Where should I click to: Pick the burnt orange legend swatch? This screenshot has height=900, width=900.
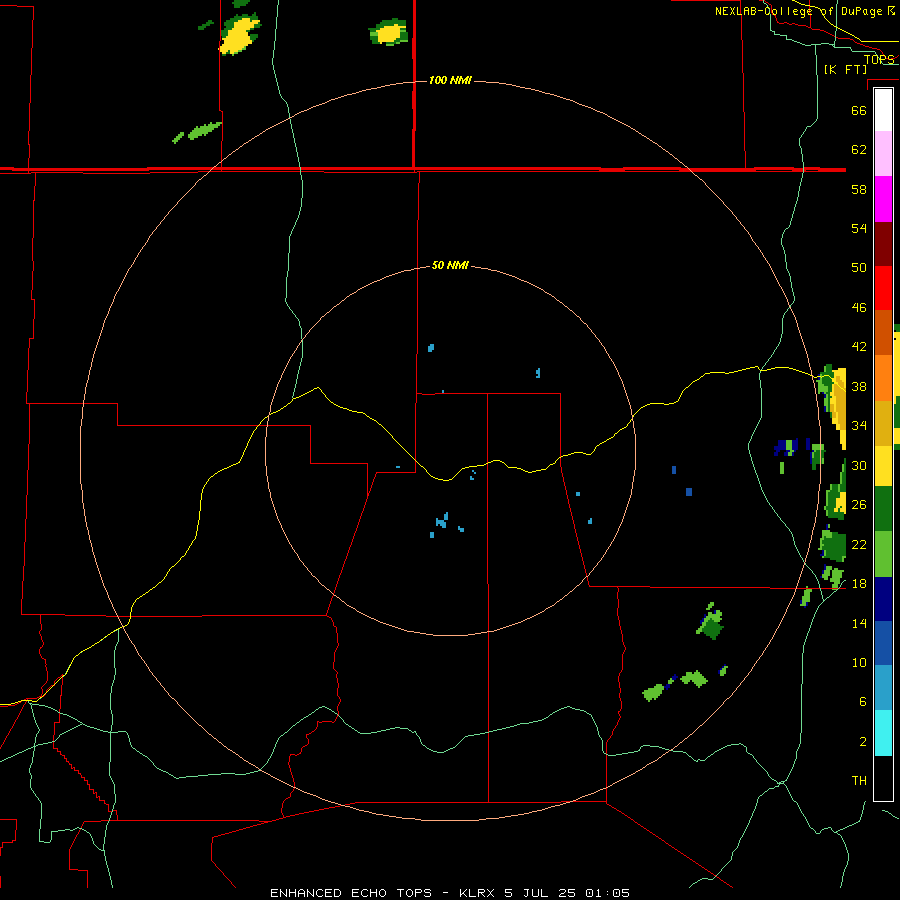(883, 332)
